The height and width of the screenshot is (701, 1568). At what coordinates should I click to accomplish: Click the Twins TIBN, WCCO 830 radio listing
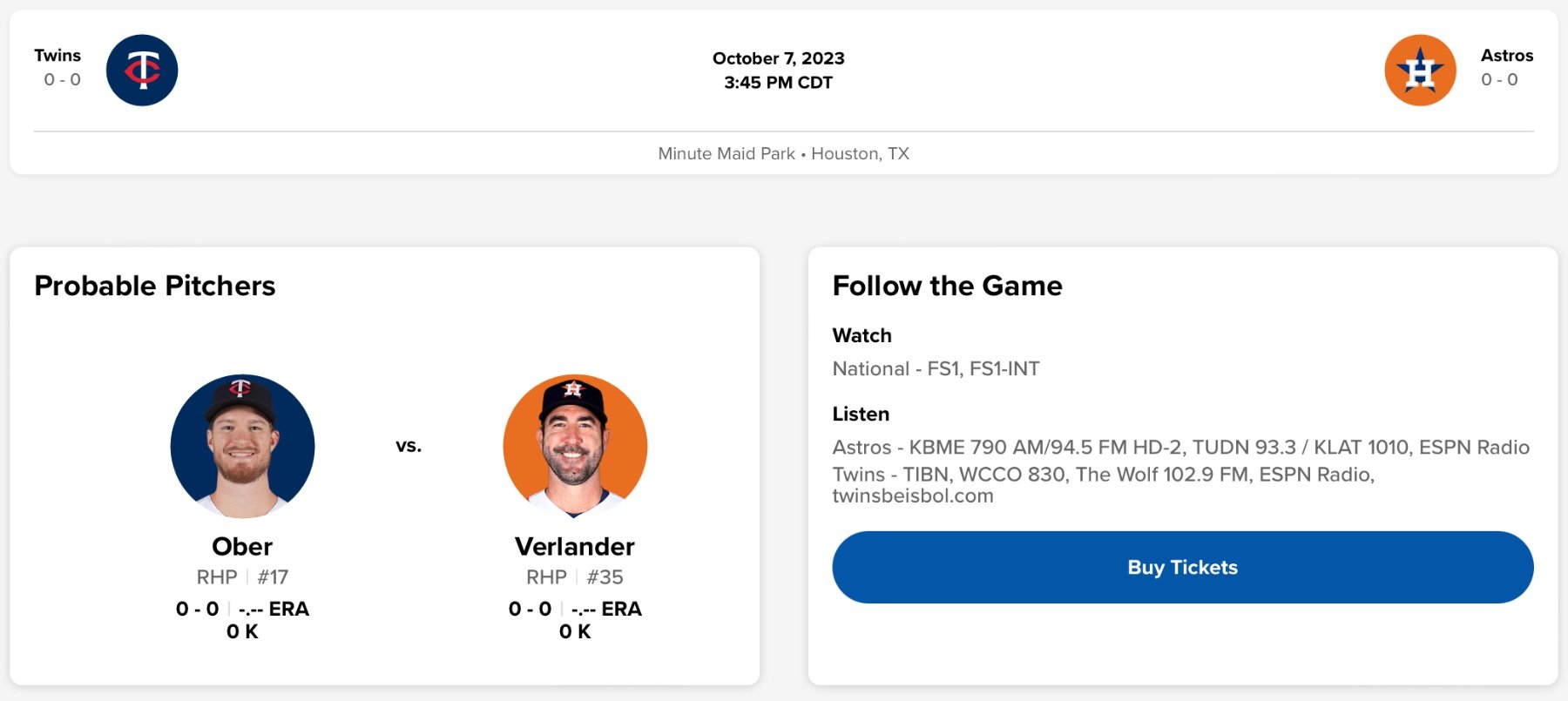coord(1103,475)
